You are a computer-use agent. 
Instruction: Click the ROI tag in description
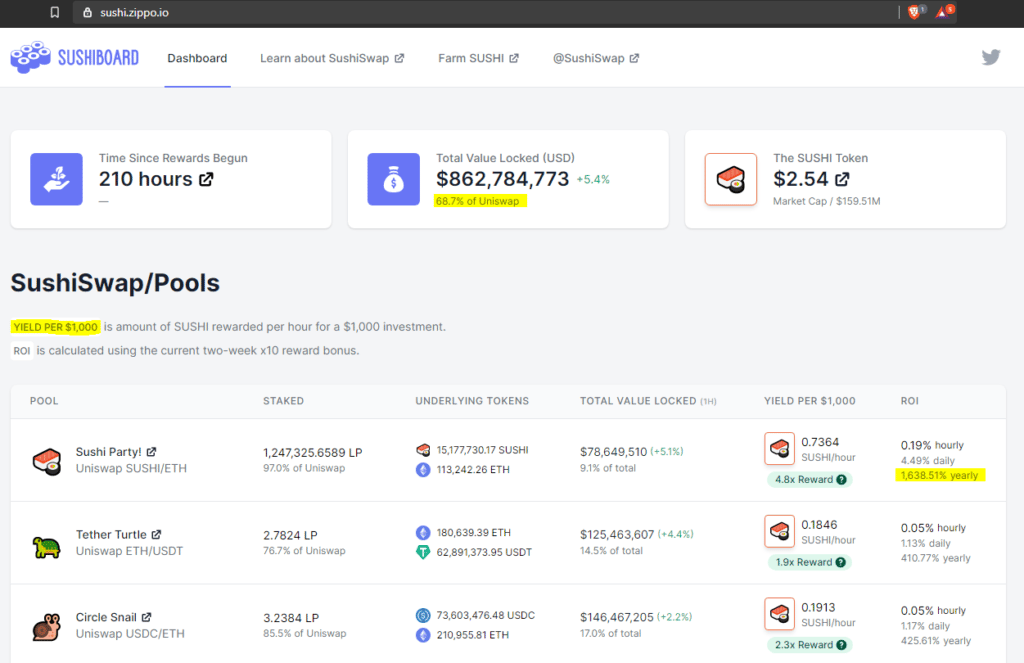tap(22, 351)
